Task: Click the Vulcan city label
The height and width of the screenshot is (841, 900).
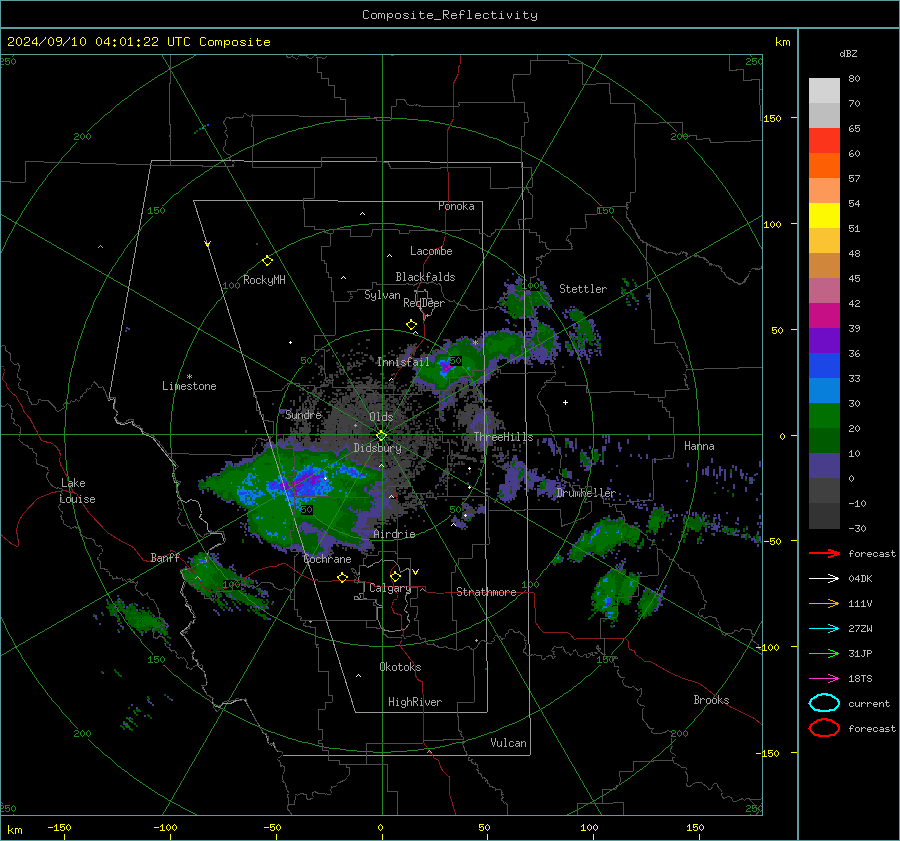Action: (x=508, y=743)
